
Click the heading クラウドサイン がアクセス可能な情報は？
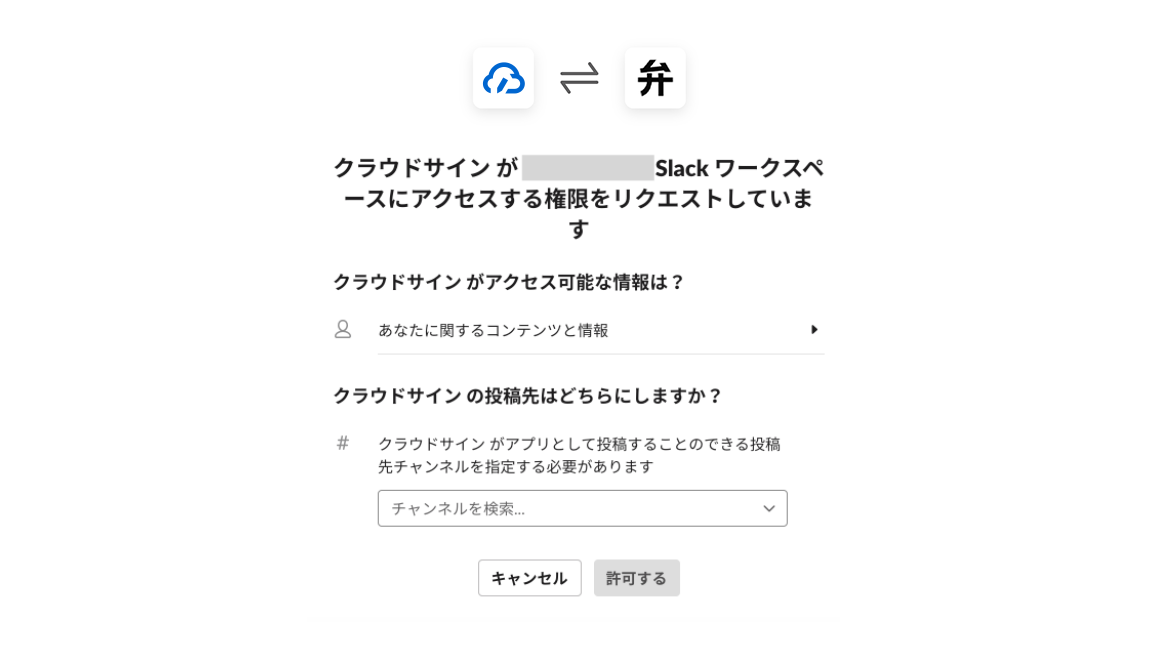[509, 282]
